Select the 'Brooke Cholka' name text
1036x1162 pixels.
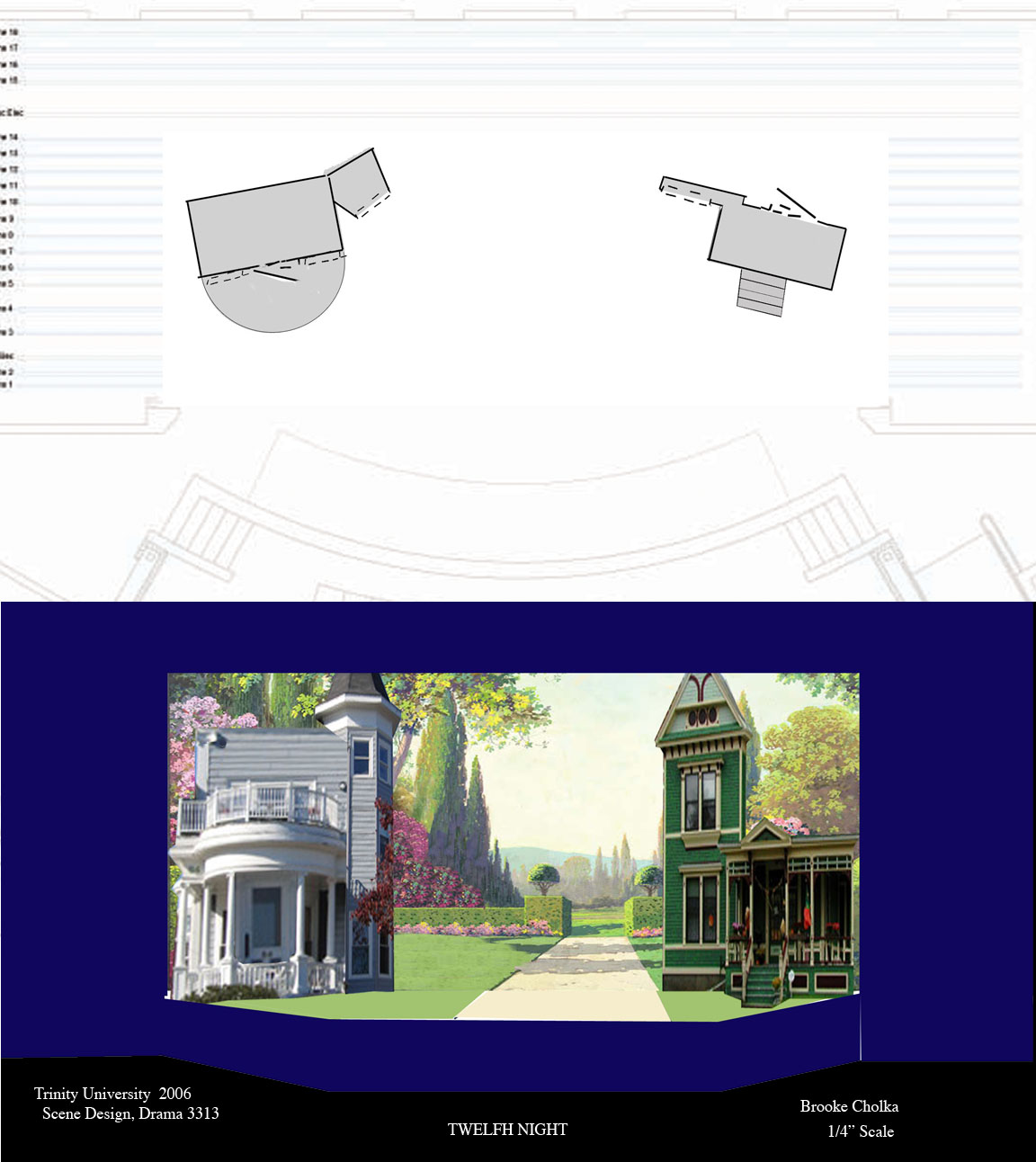point(849,1106)
